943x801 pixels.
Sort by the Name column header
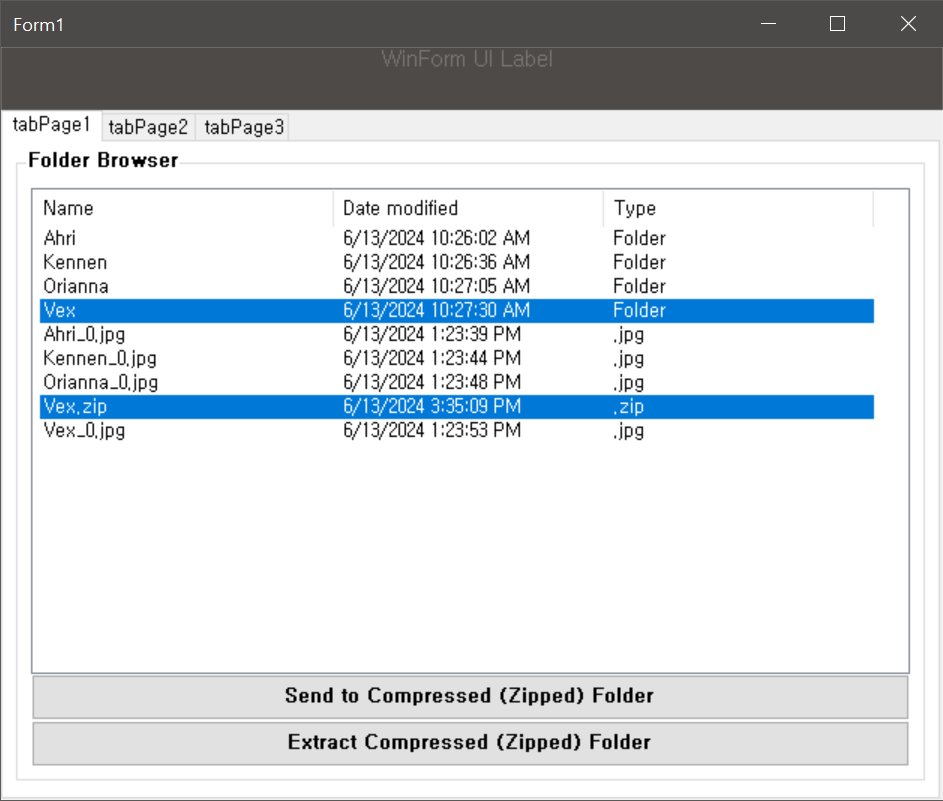click(183, 208)
